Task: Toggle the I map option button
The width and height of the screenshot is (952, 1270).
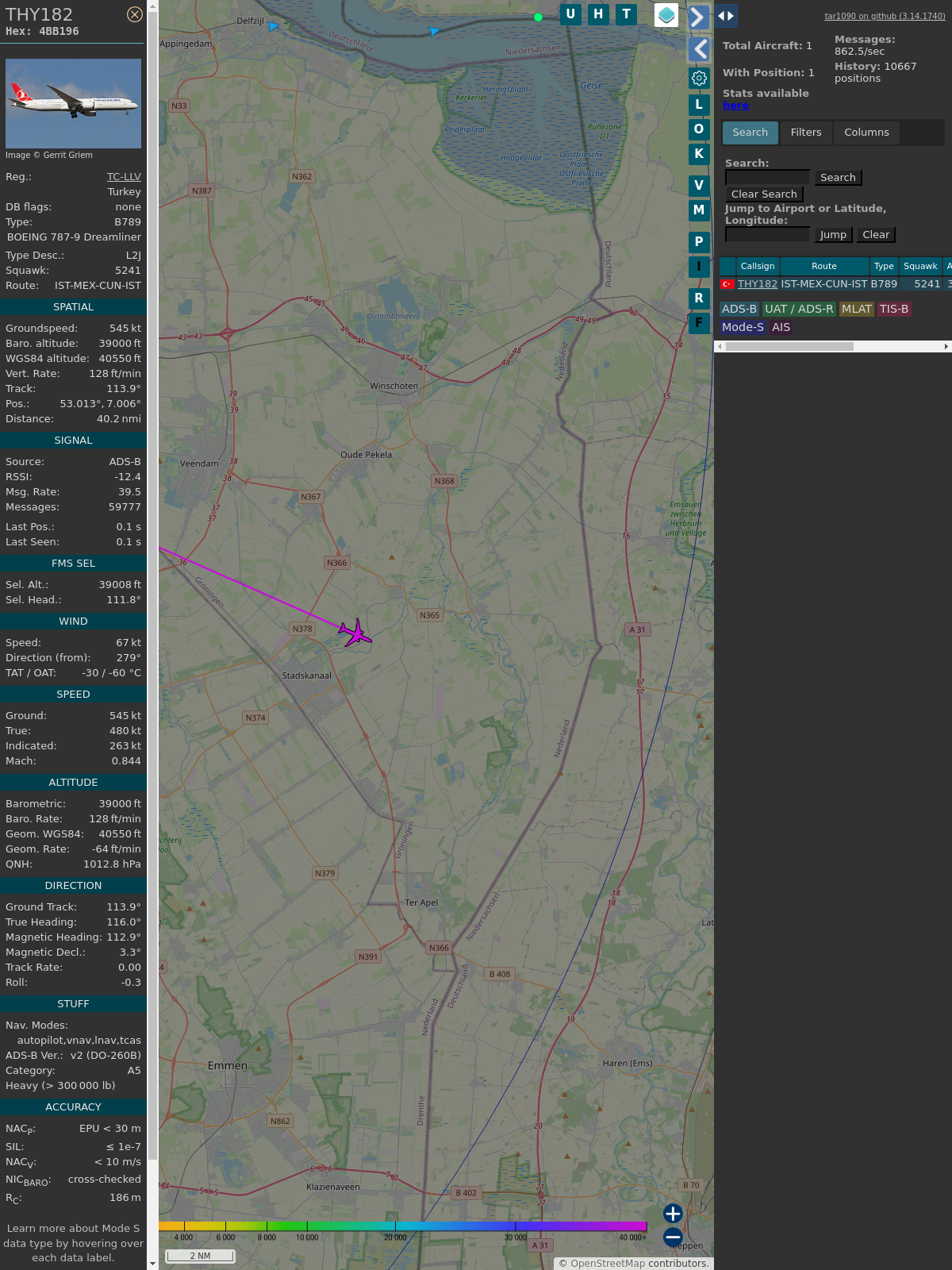Action: tap(699, 266)
